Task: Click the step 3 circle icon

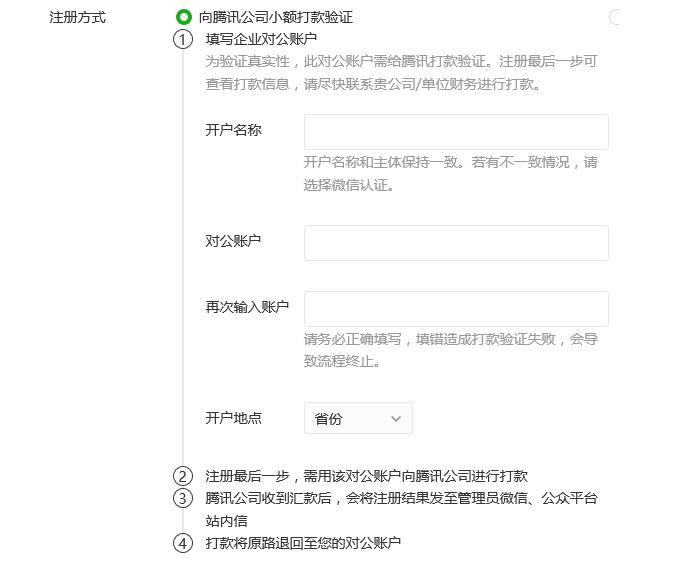Action: tap(182, 498)
